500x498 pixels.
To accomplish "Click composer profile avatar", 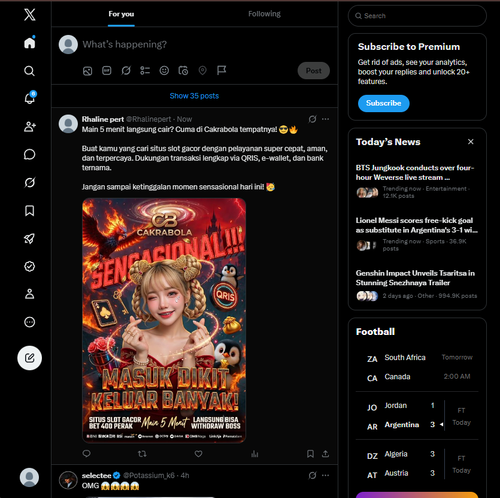I will (x=68, y=44).
